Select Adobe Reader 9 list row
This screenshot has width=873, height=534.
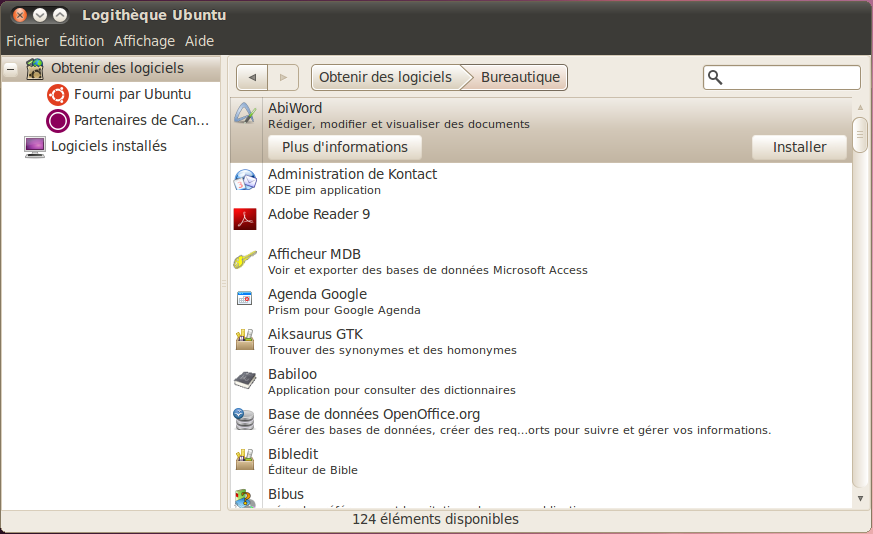click(541, 222)
